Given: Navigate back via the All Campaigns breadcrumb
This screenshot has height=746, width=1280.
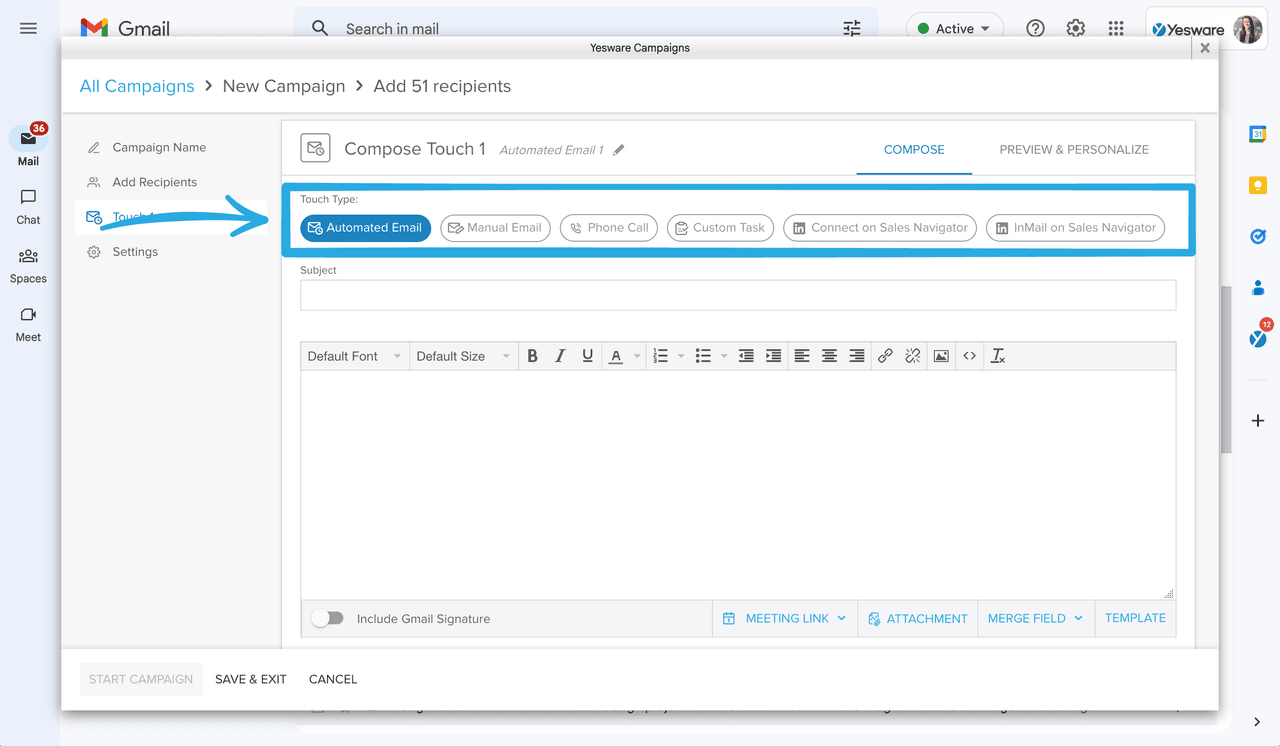Looking at the screenshot, I should point(136,86).
